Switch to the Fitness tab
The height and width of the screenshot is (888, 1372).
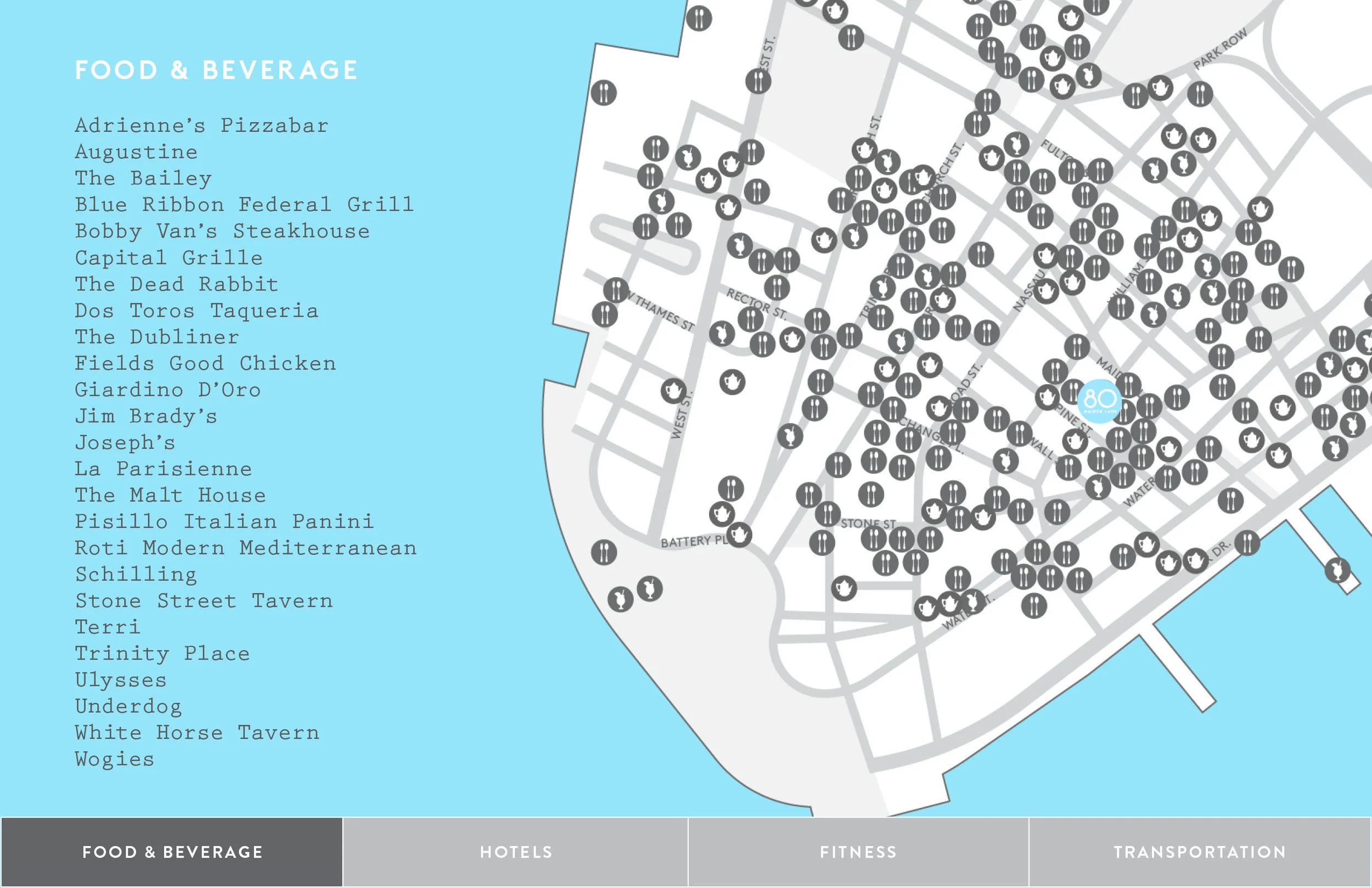tap(858, 852)
